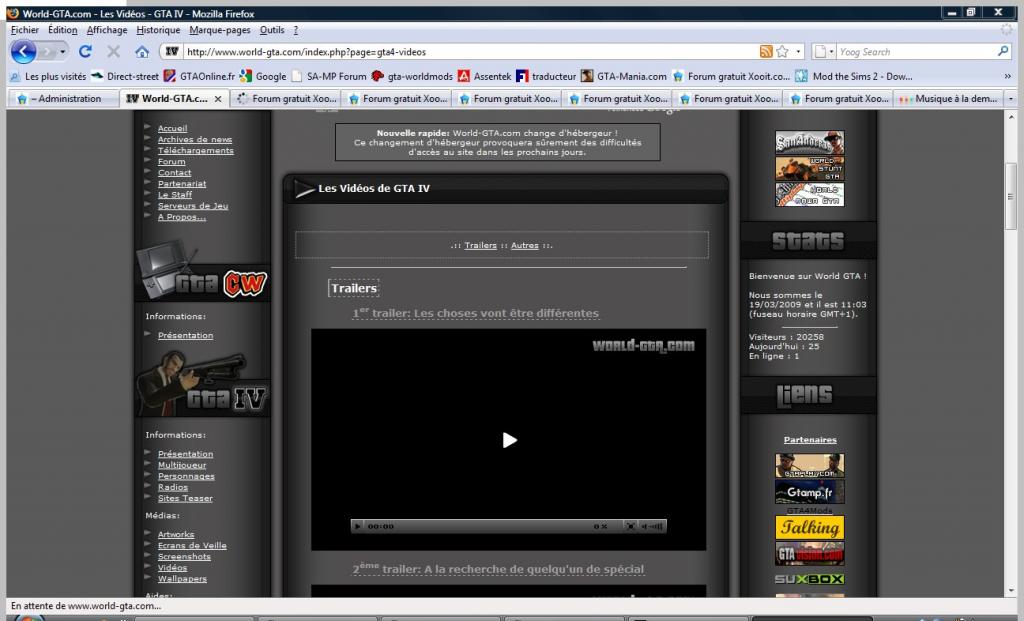Open the Direct-street bookmark
The image size is (1024, 621).
125,76
